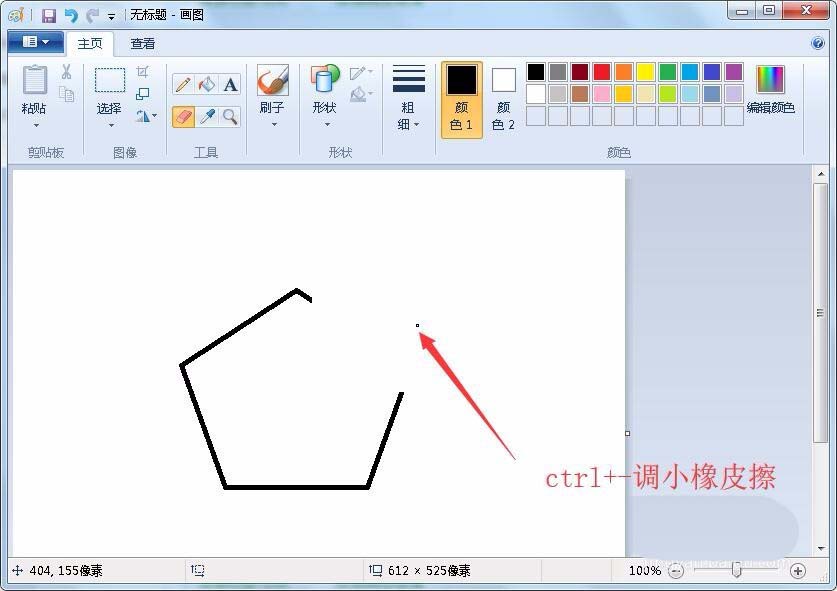The width and height of the screenshot is (837, 591).
Task: Open the Shapes (形状) gallery dropdown
Action: [x=325, y=125]
